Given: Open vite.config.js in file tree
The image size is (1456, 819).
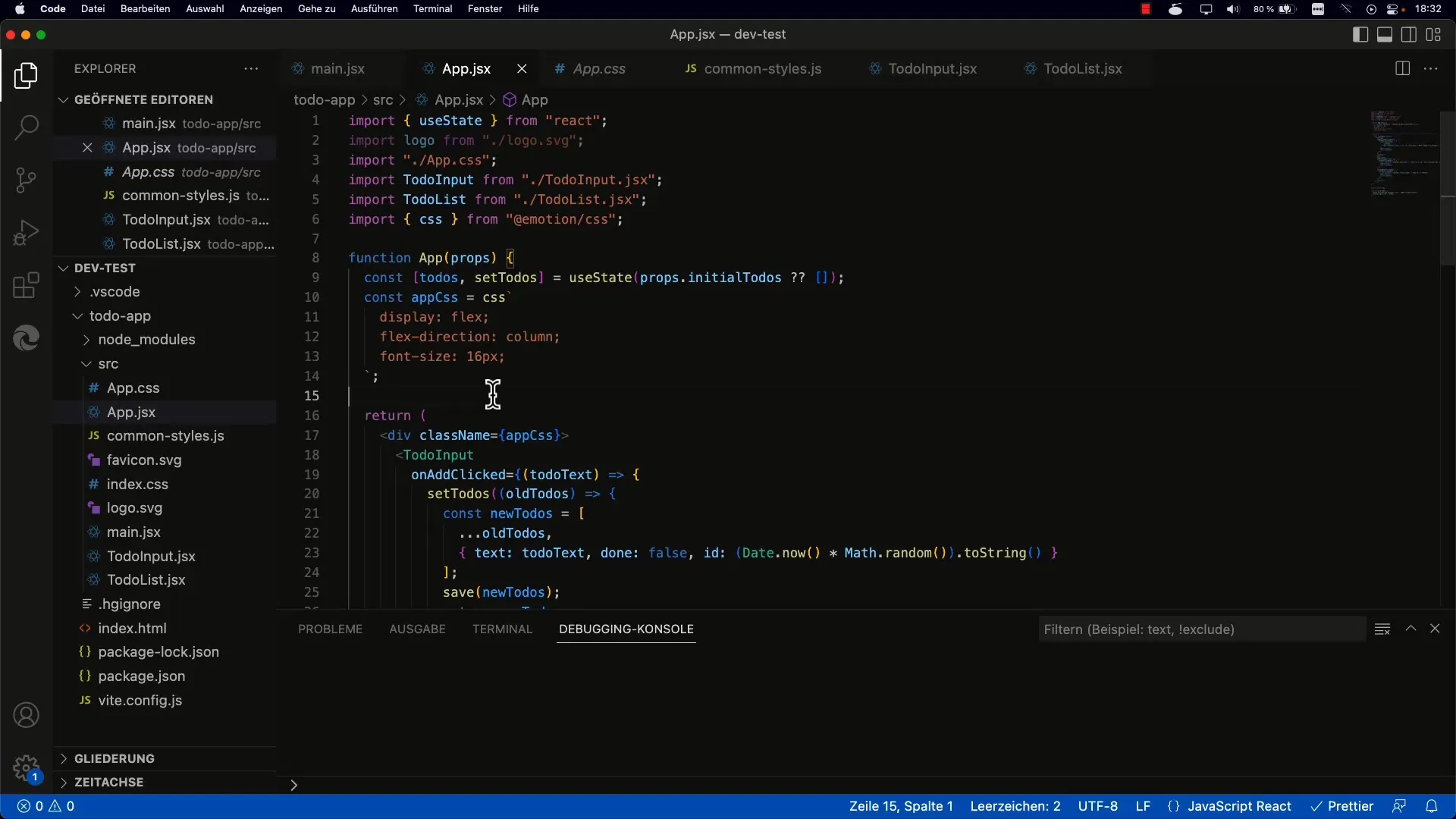Looking at the screenshot, I should point(140,700).
